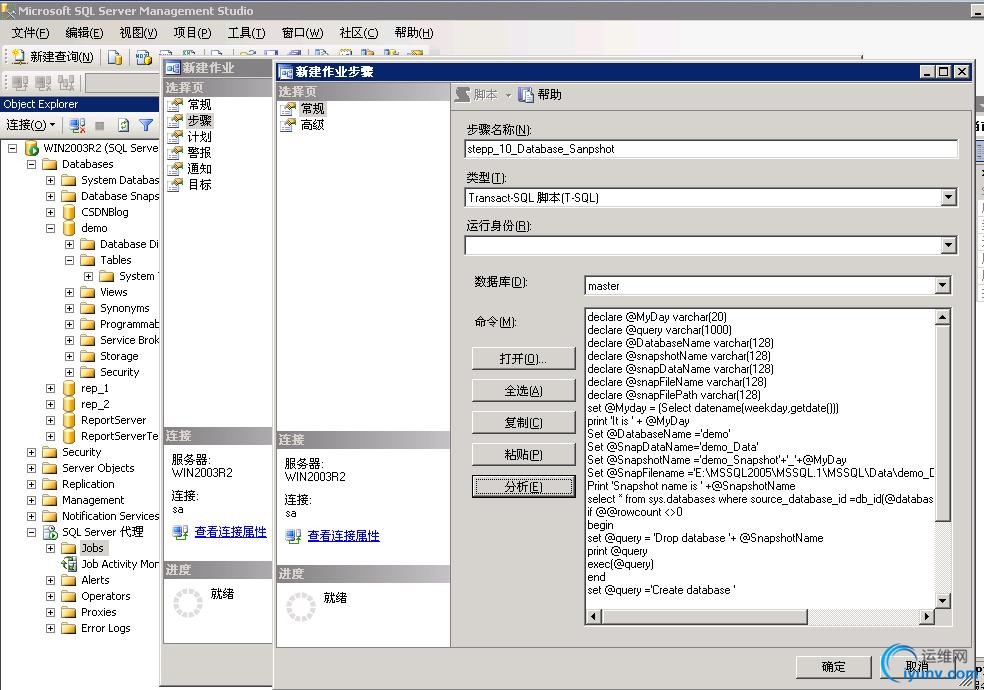The width and height of the screenshot is (984, 690).
Task: Open the 文件(F) menu
Action: click(30, 33)
